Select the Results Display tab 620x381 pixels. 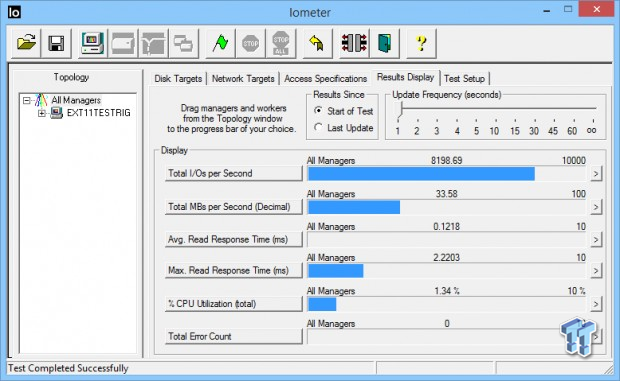405,77
